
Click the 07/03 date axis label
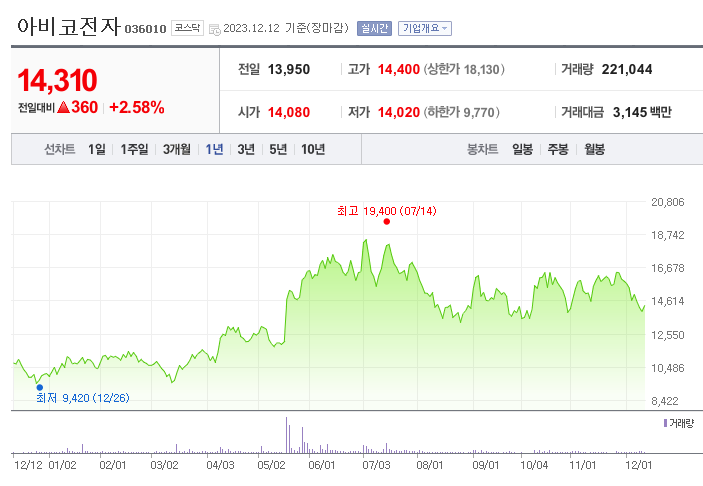pyautogui.click(x=376, y=465)
